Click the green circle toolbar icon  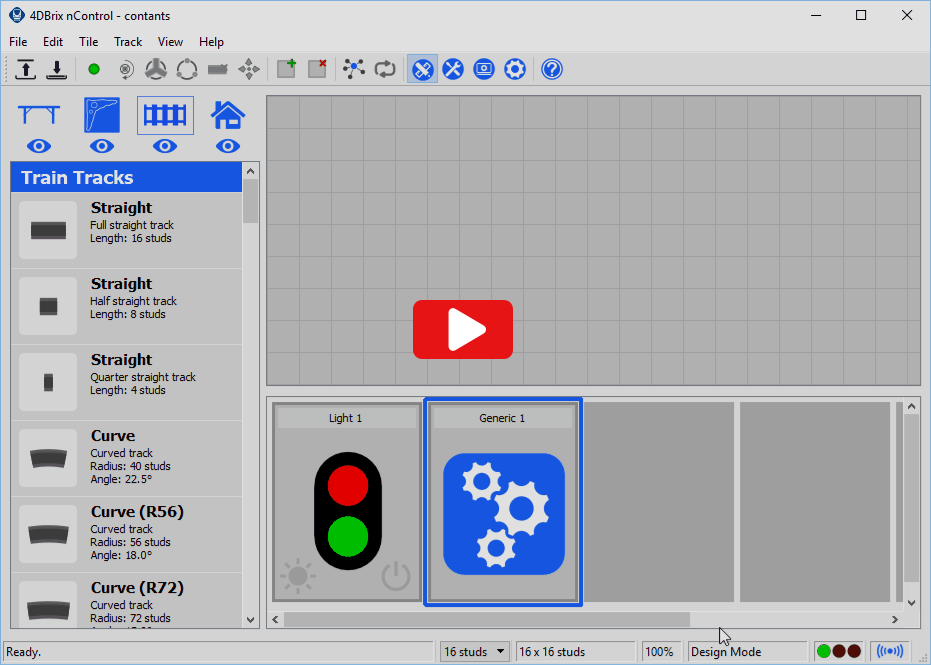coord(94,69)
